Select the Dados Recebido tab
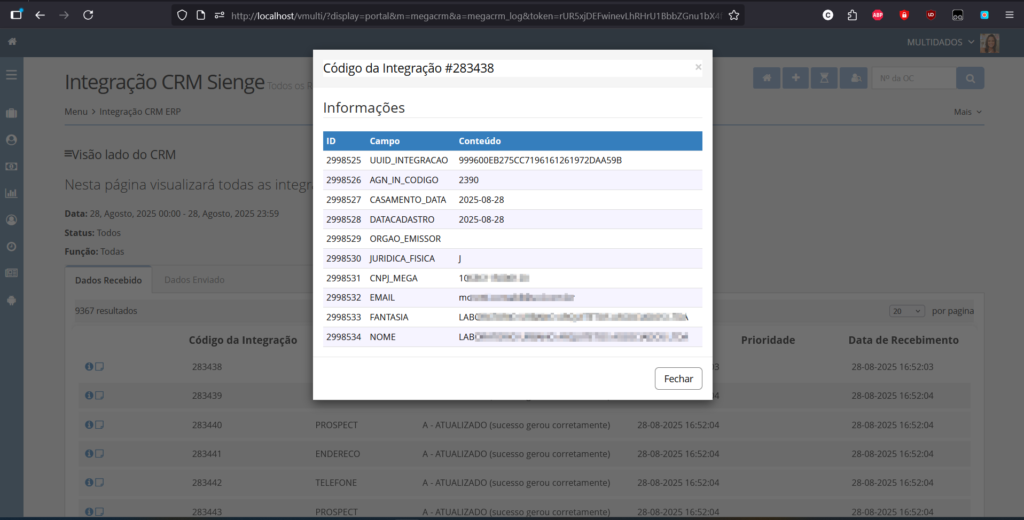Image resolution: width=1024 pixels, height=520 pixels. click(x=108, y=280)
